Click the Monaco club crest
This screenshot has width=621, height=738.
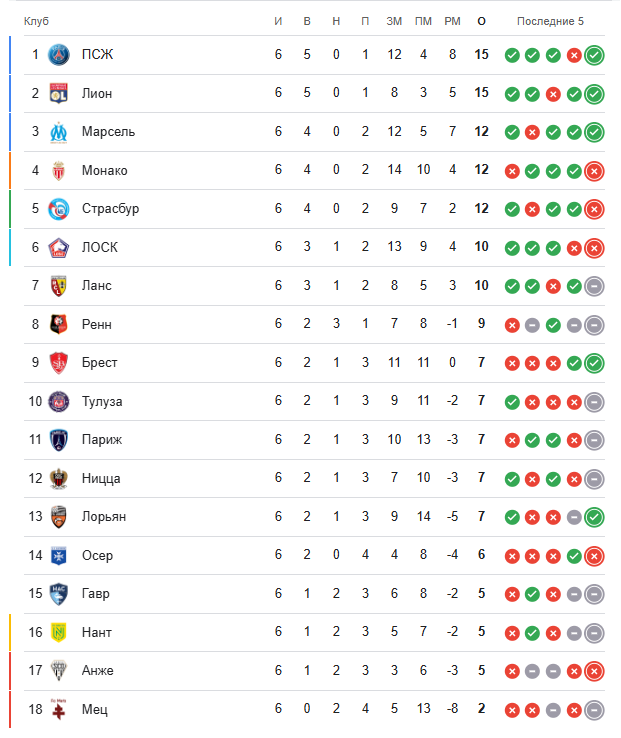[x=59, y=170]
